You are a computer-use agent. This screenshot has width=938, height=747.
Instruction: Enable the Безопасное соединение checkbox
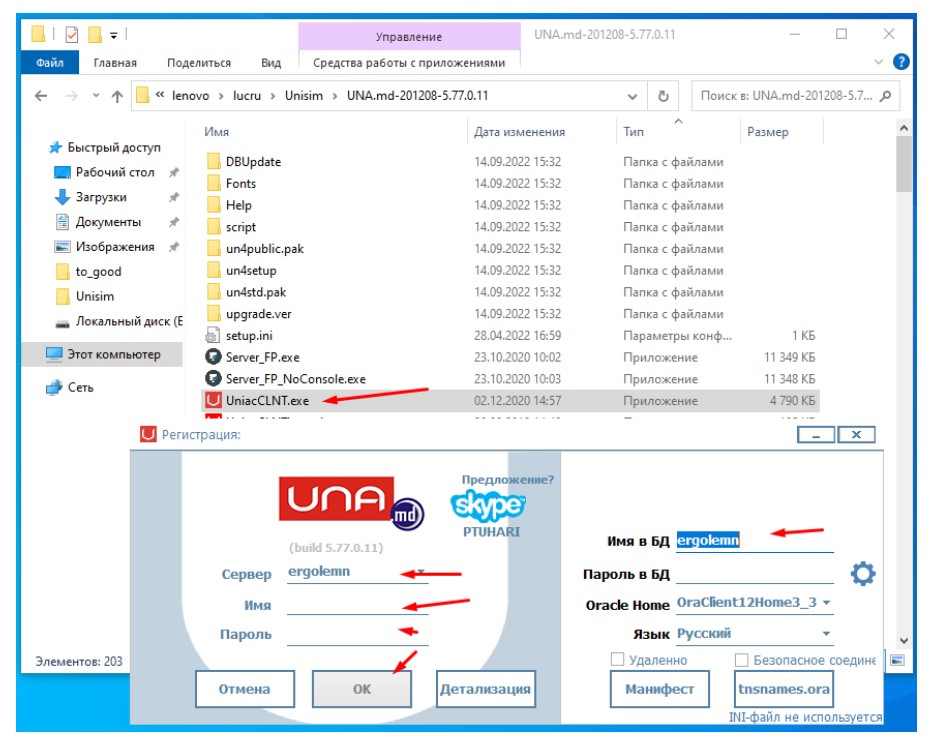[x=741, y=660]
